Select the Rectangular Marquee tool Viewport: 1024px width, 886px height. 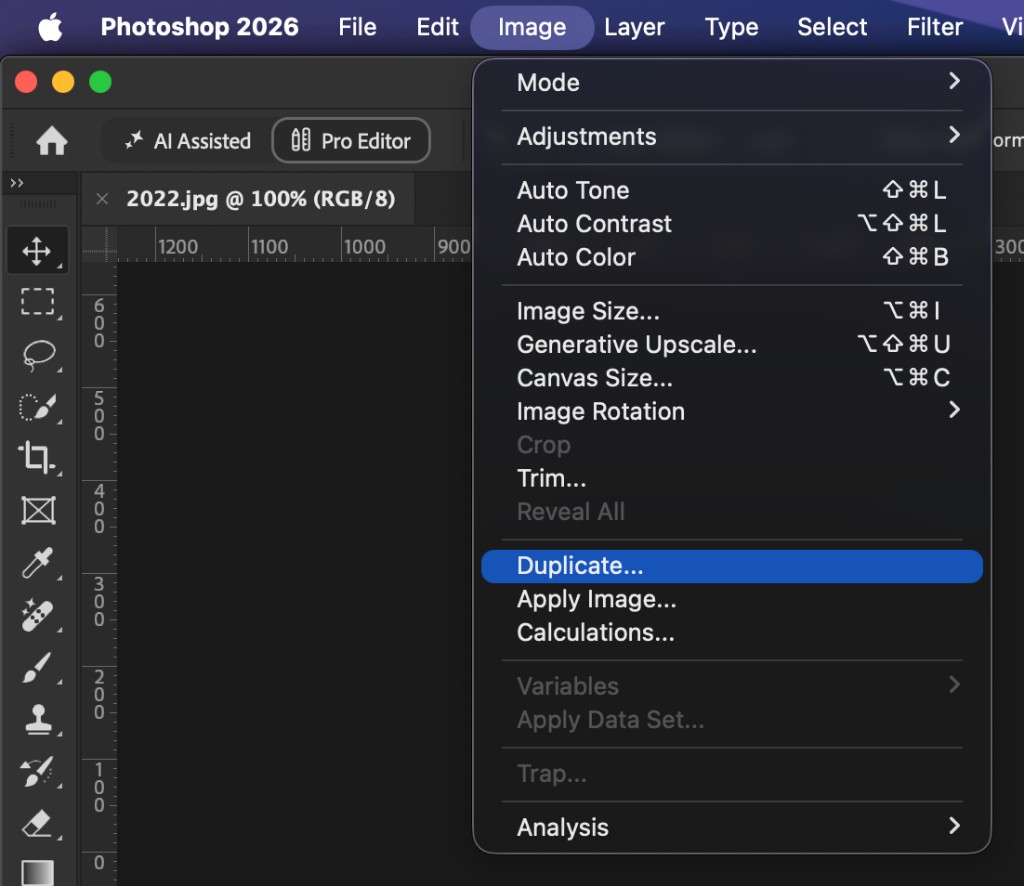37,302
